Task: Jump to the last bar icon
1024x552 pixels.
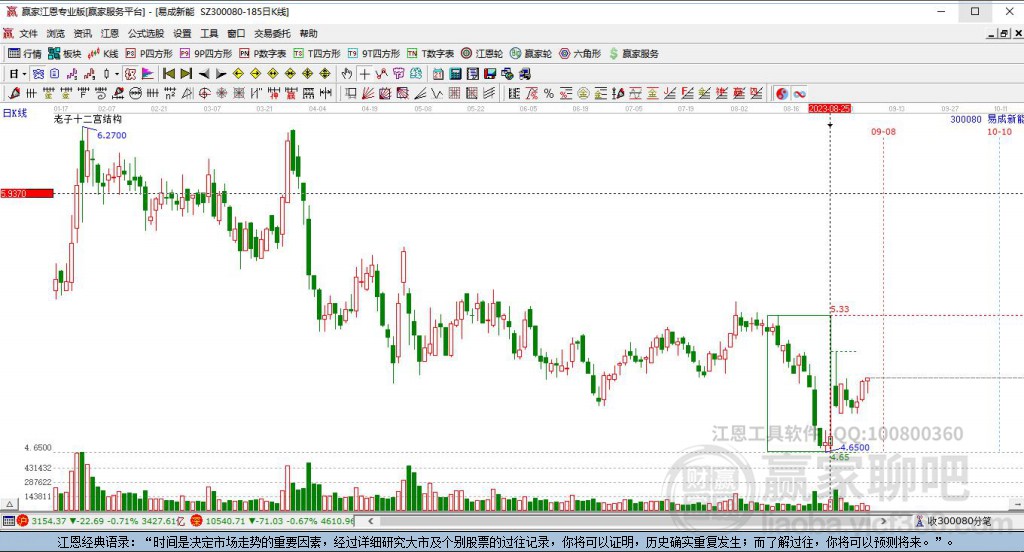Action: coord(186,74)
